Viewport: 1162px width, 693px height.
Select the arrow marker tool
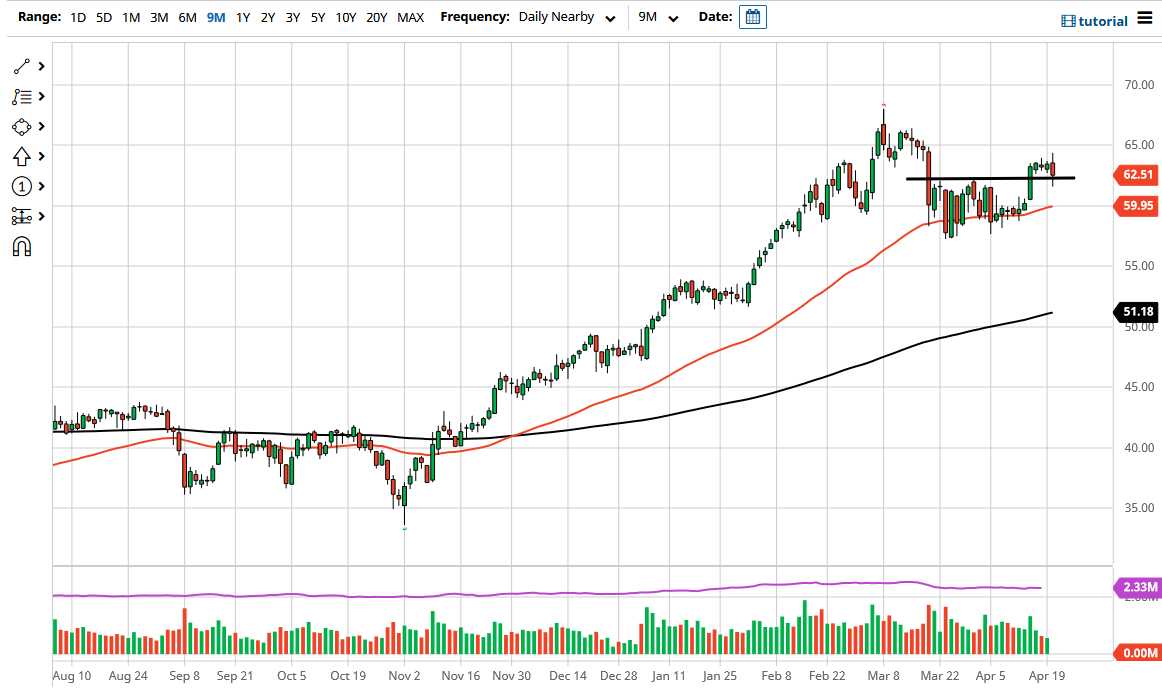20,156
